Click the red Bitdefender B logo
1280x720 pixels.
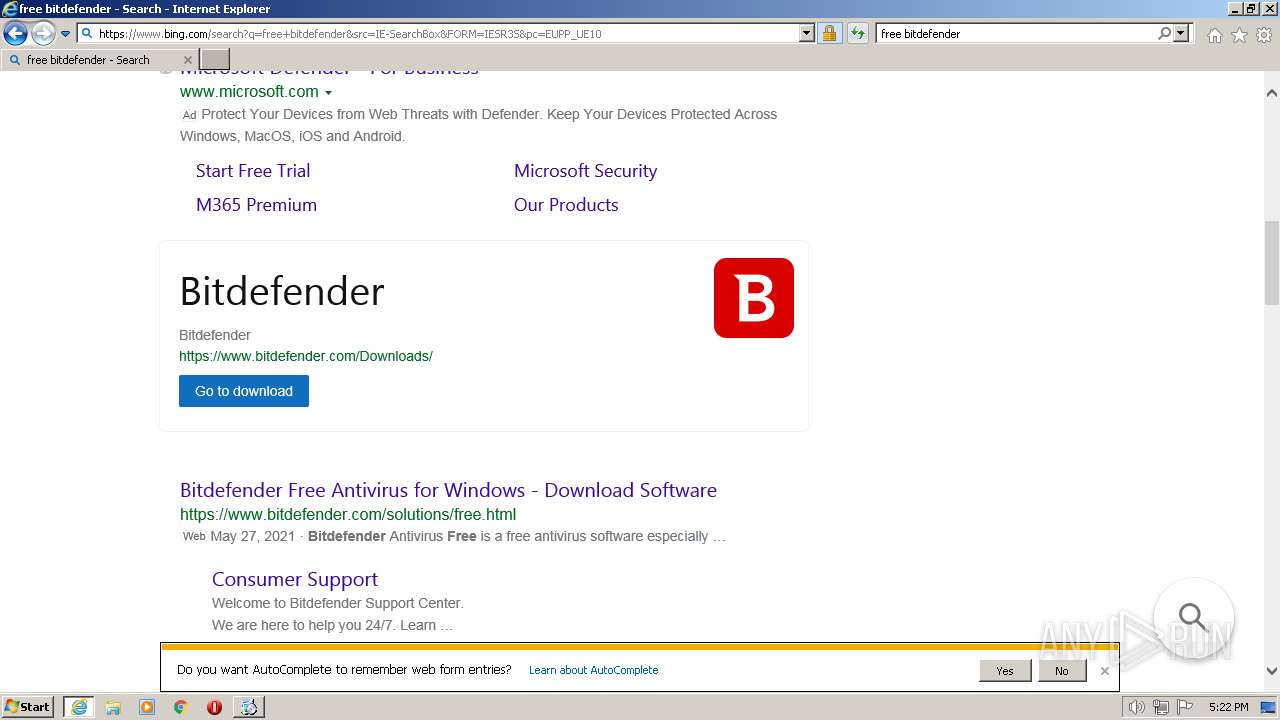point(754,298)
